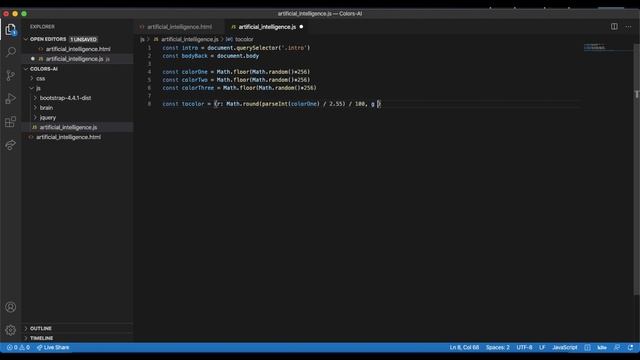Viewport: 640px width, 360px height.
Task: Open artificial_intelligence.html in the file tree
Action: (68, 137)
